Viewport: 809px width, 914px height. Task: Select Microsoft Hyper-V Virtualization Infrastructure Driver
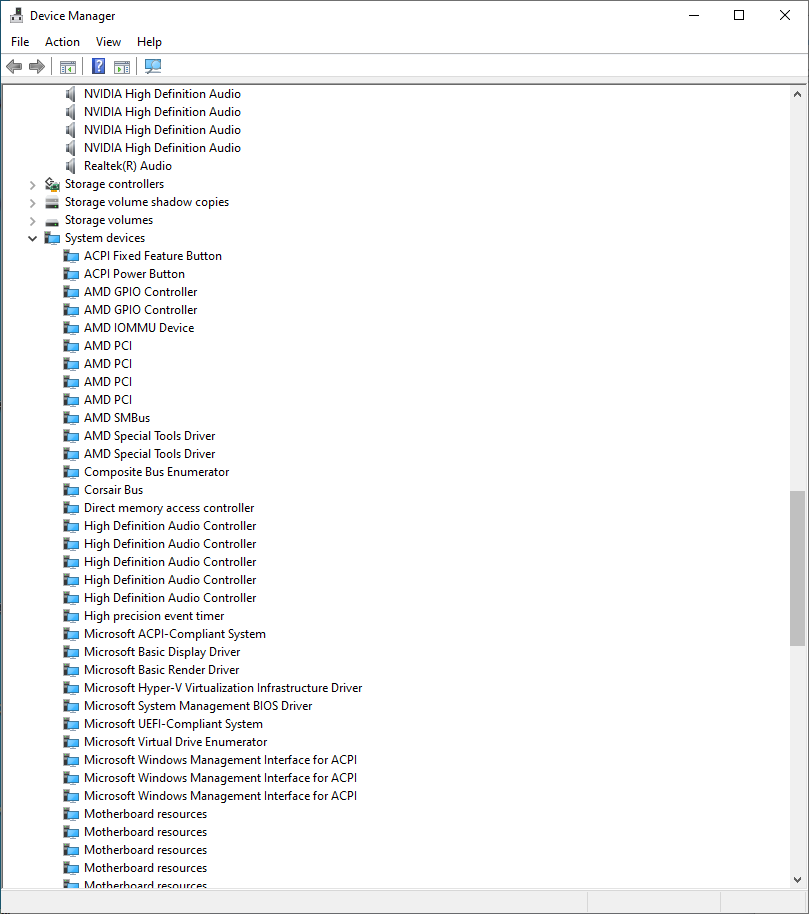pos(223,688)
